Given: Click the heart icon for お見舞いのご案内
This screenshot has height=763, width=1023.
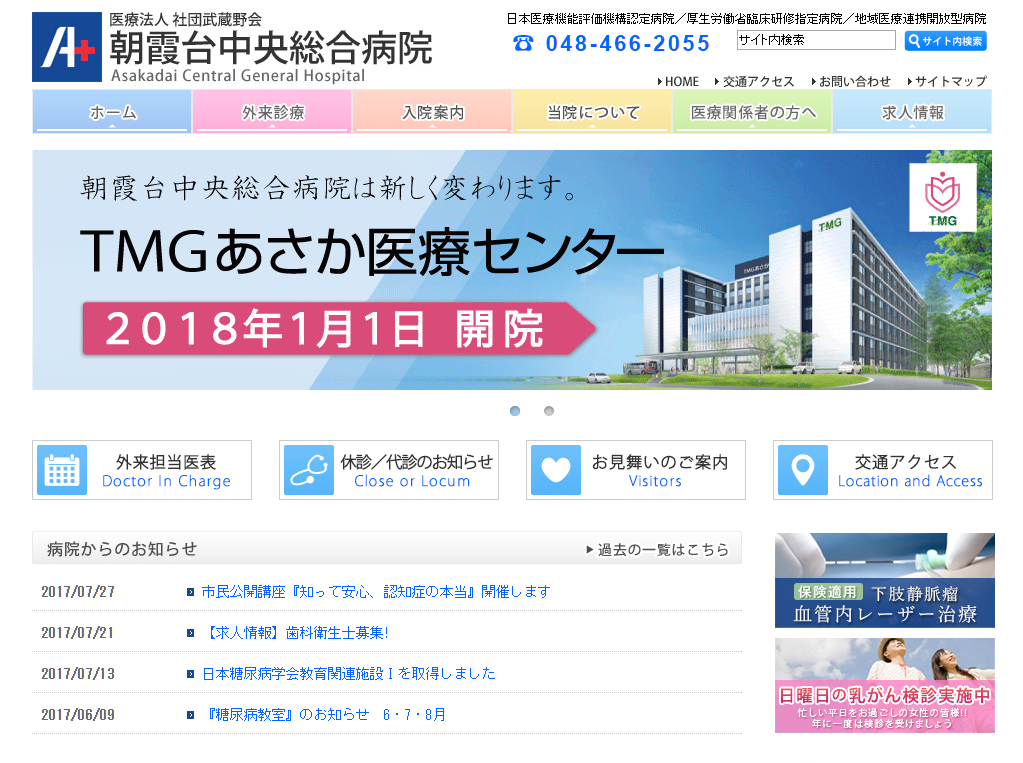Looking at the screenshot, I should pos(556,470).
